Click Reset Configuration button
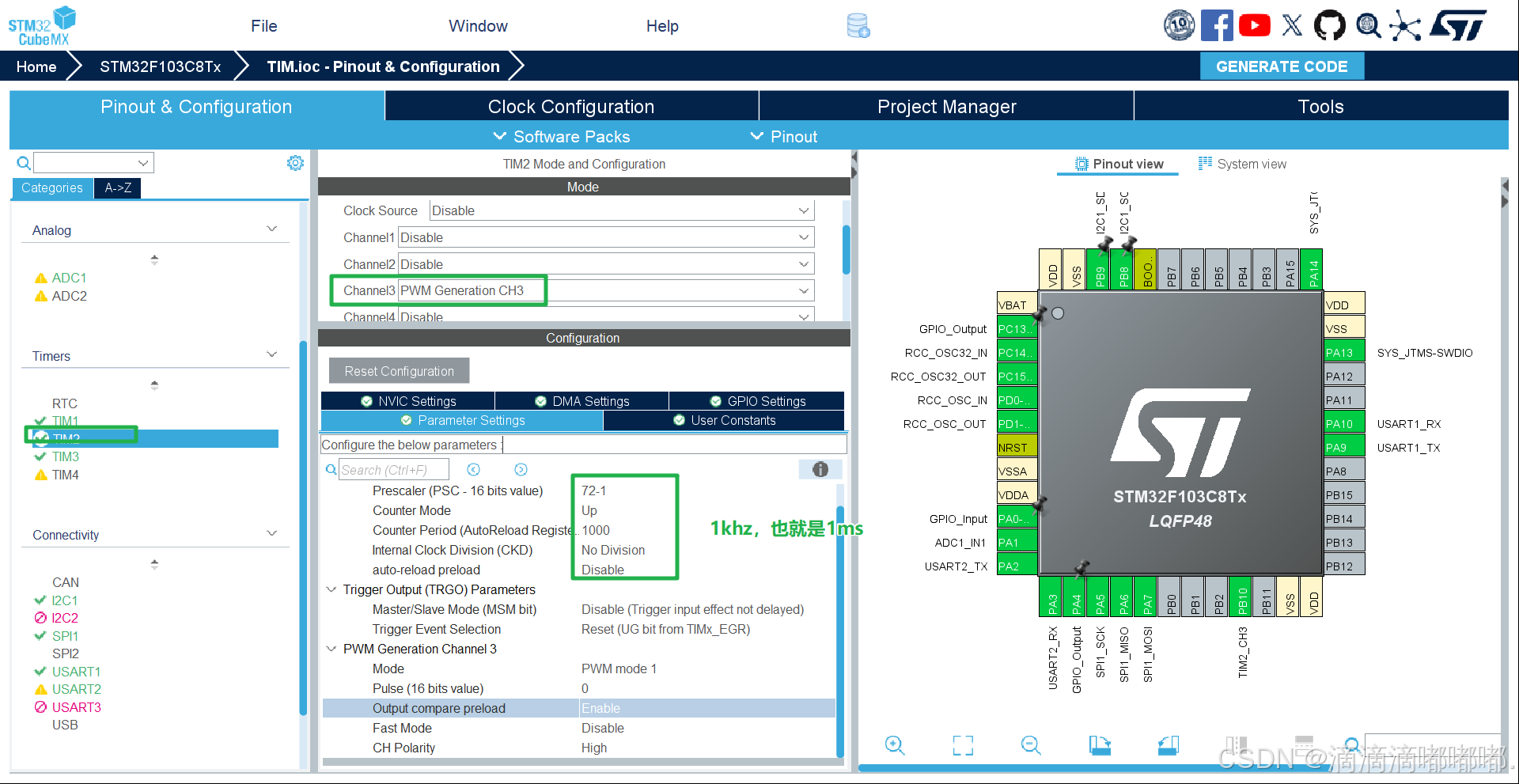 pos(399,371)
